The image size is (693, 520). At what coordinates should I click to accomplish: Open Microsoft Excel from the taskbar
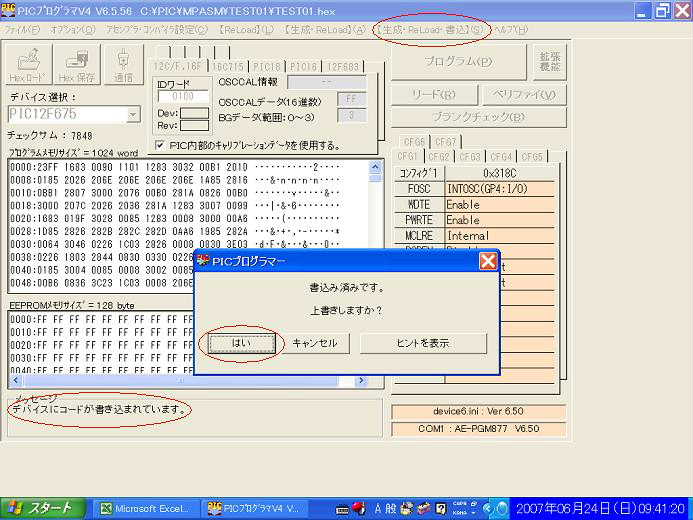(145, 508)
